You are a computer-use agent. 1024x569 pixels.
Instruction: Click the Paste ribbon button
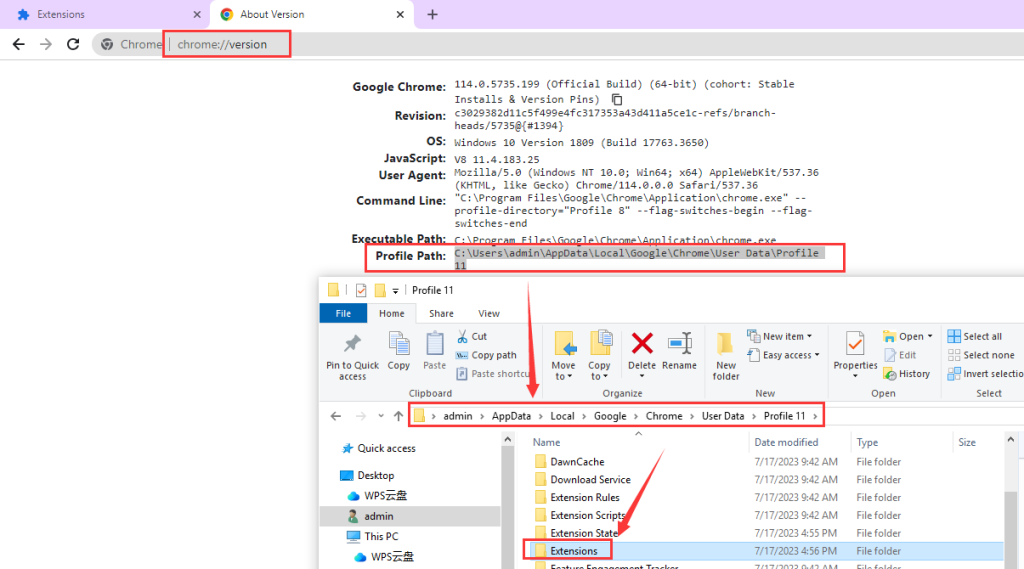(x=434, y=351)
